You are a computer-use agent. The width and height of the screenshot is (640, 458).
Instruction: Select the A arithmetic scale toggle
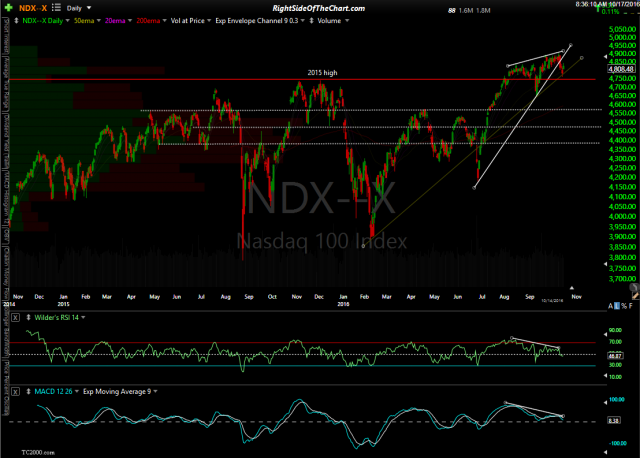click(611, 306)
